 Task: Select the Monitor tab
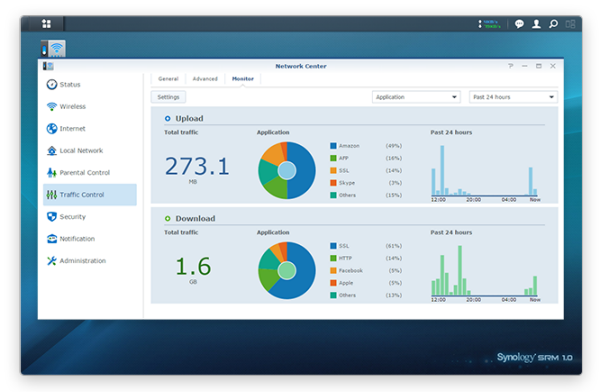(243, 79)
